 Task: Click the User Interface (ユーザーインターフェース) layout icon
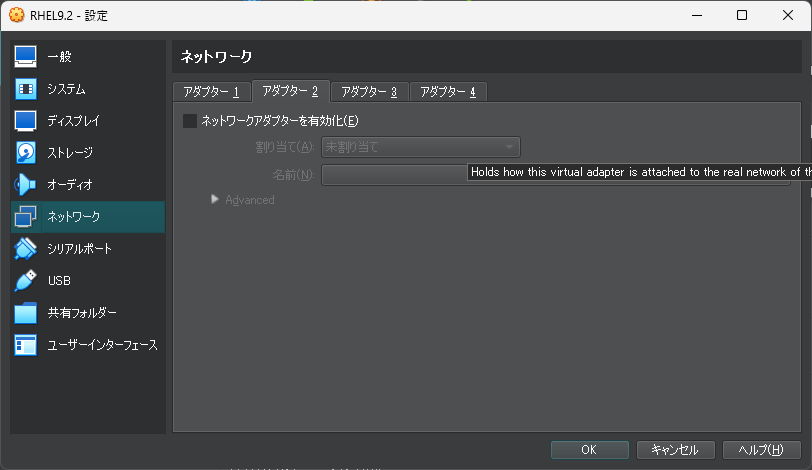coord(25,345)
